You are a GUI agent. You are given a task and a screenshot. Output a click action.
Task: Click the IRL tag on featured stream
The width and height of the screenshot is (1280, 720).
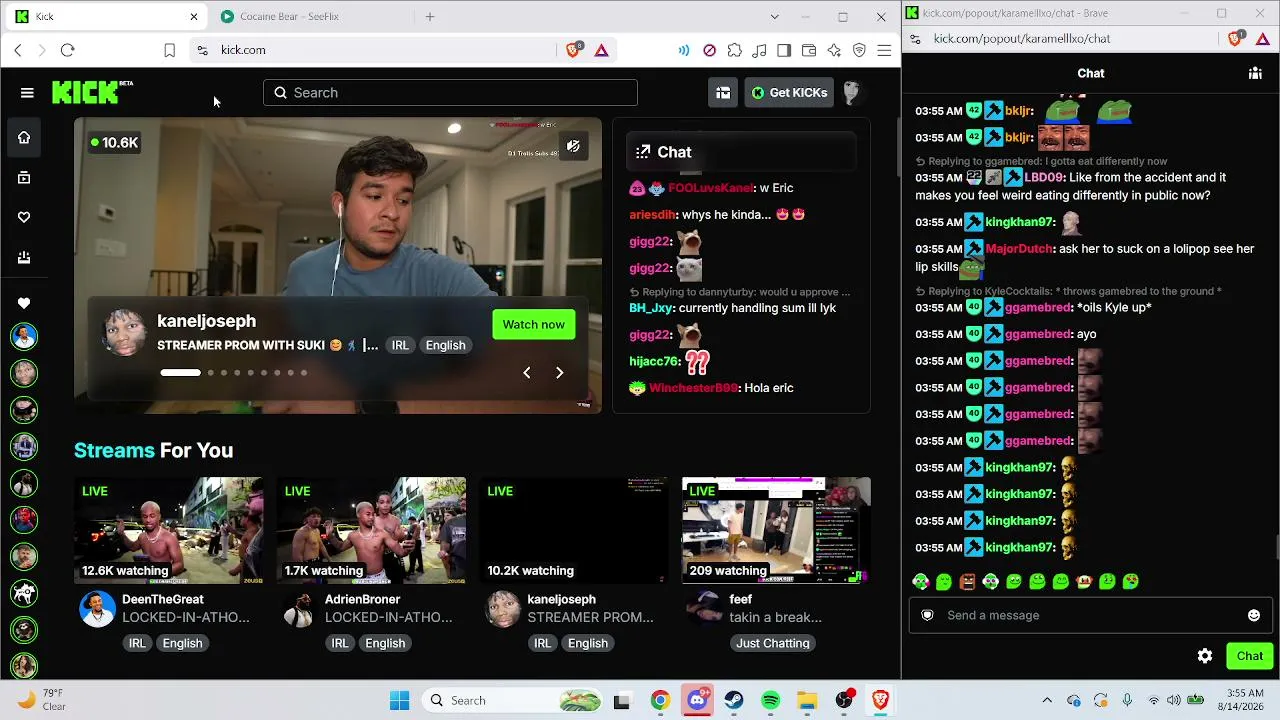tap(400, 345)
